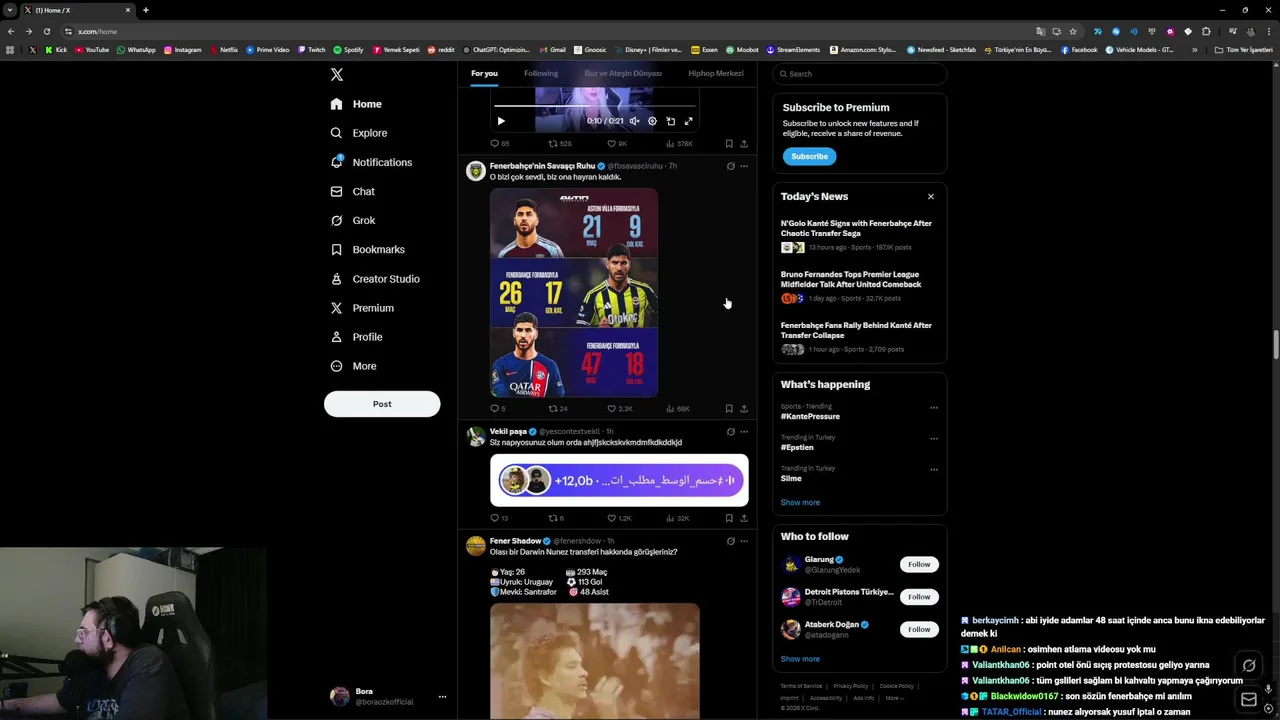Click the white Post button

[382, 404]
